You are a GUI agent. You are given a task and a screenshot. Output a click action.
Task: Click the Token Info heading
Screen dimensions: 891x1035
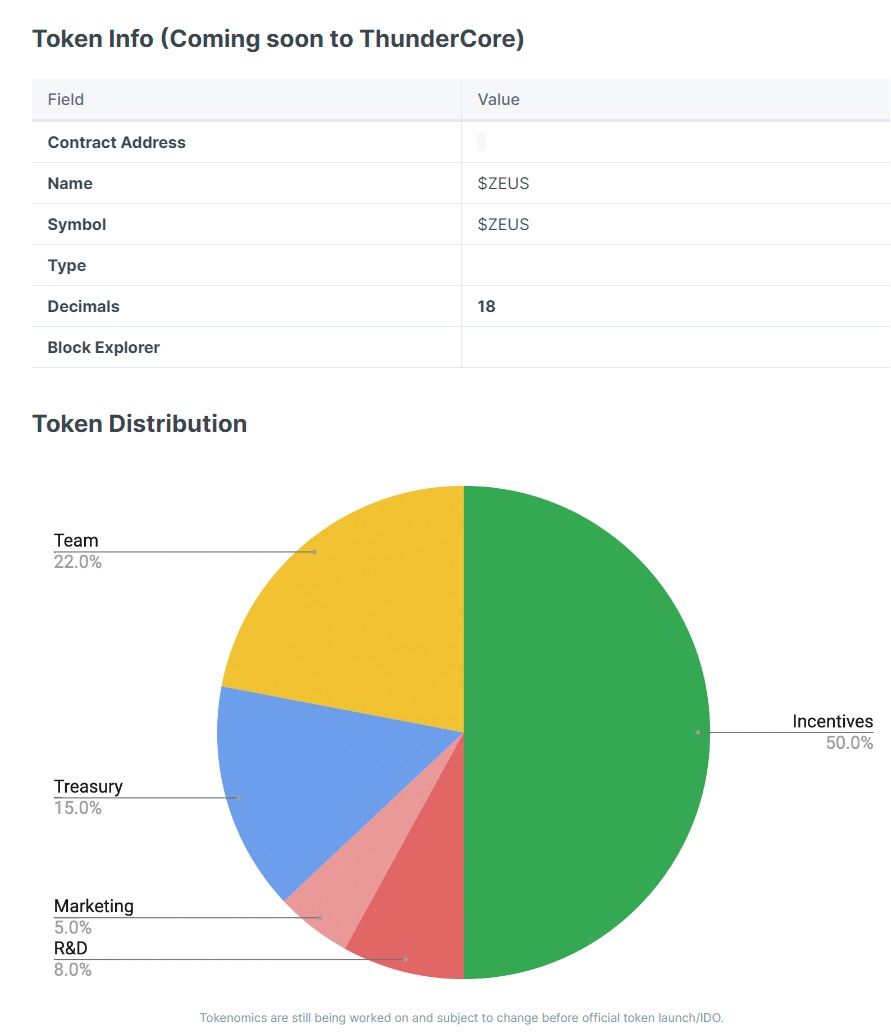click(278, 39)
